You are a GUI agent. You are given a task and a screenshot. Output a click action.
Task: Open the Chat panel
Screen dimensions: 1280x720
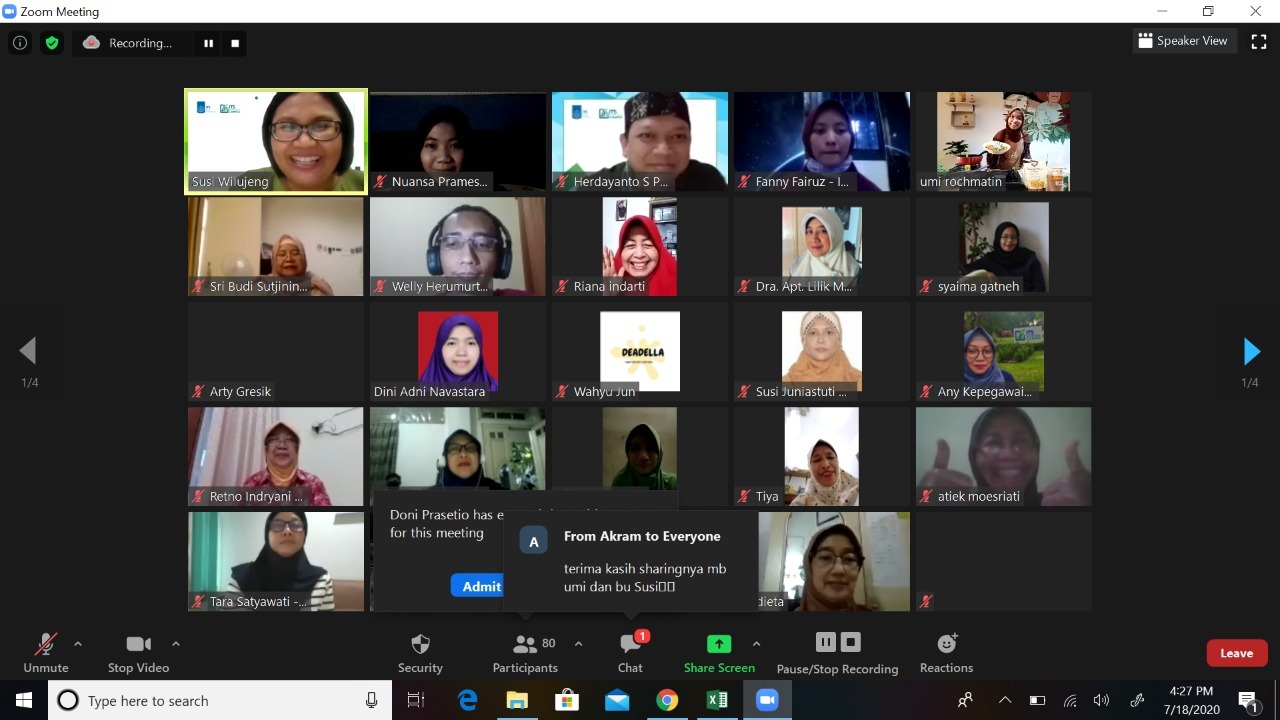tap(630, 652)
